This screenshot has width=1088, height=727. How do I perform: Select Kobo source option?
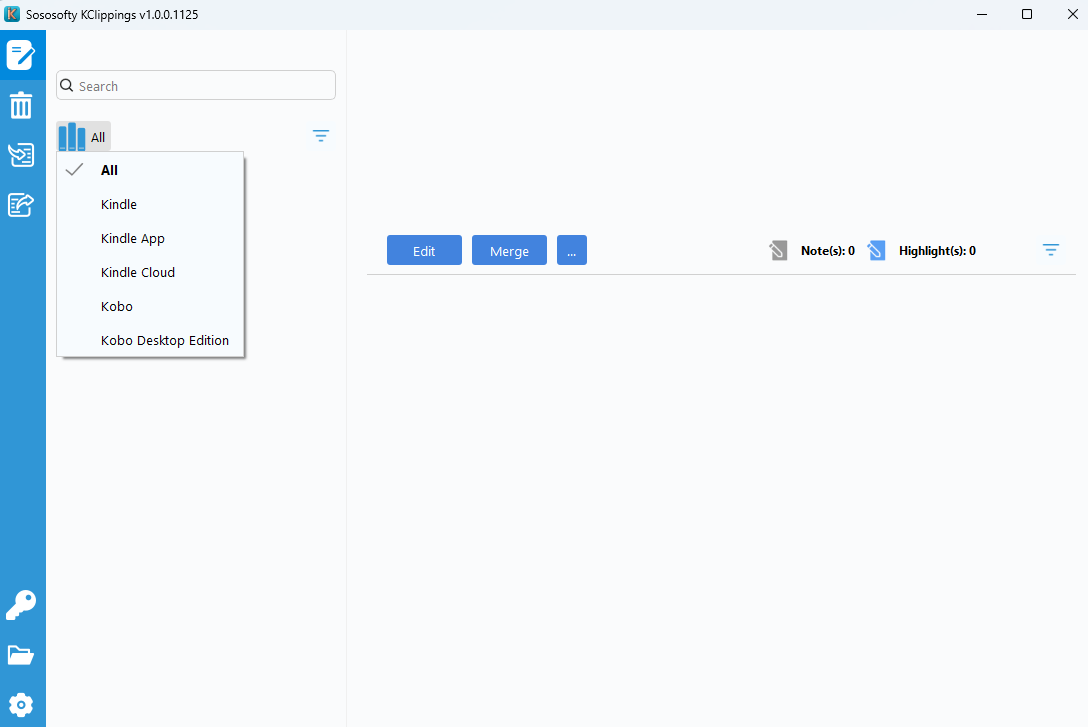(151, 306)
